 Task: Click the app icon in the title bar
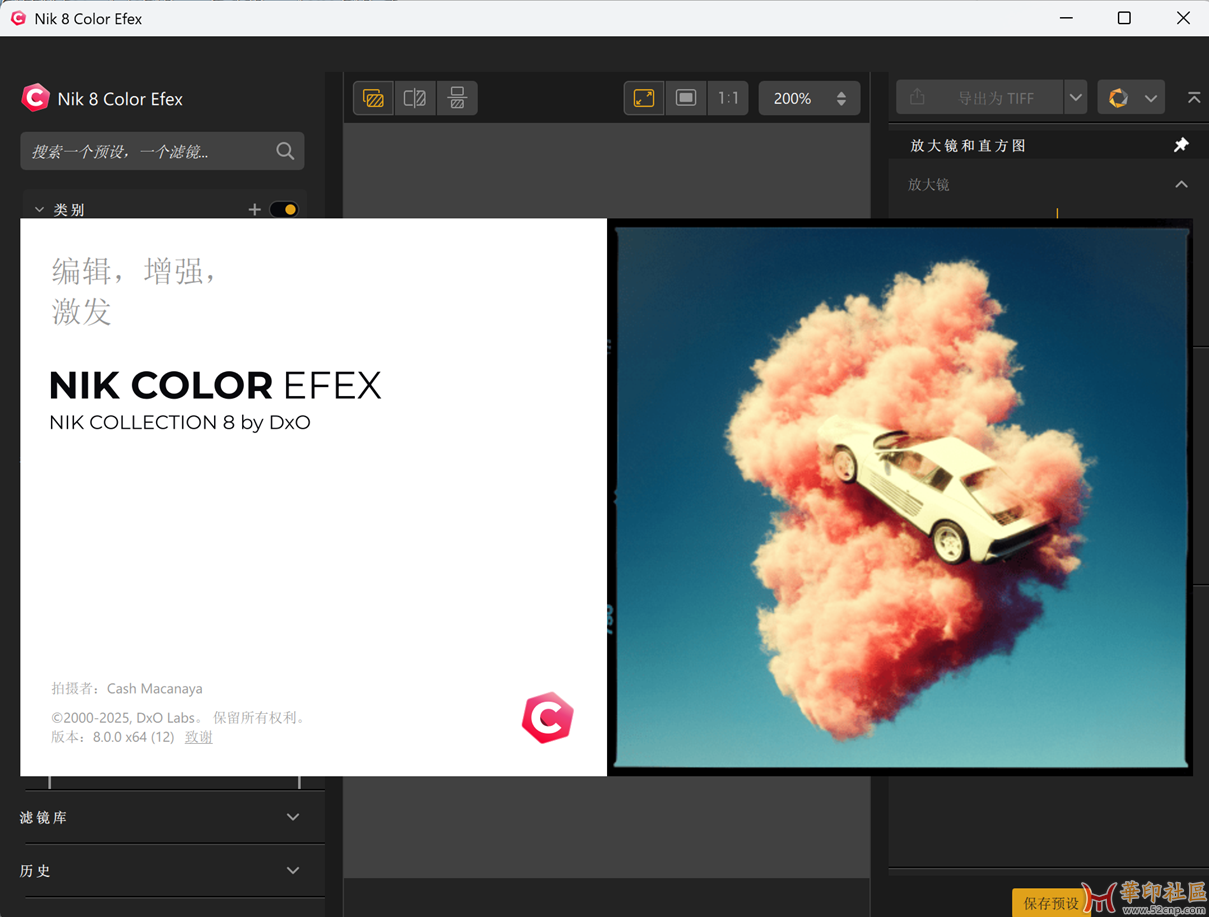click(18, 18)
